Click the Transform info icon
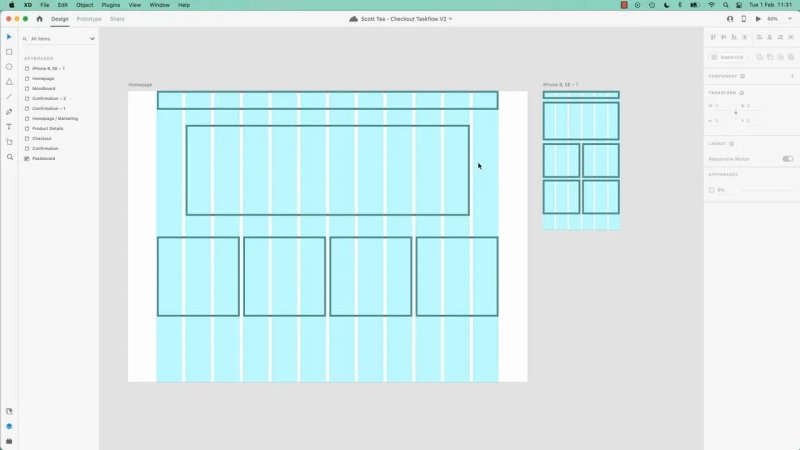The image size is (800, 450). click(741, 93)
